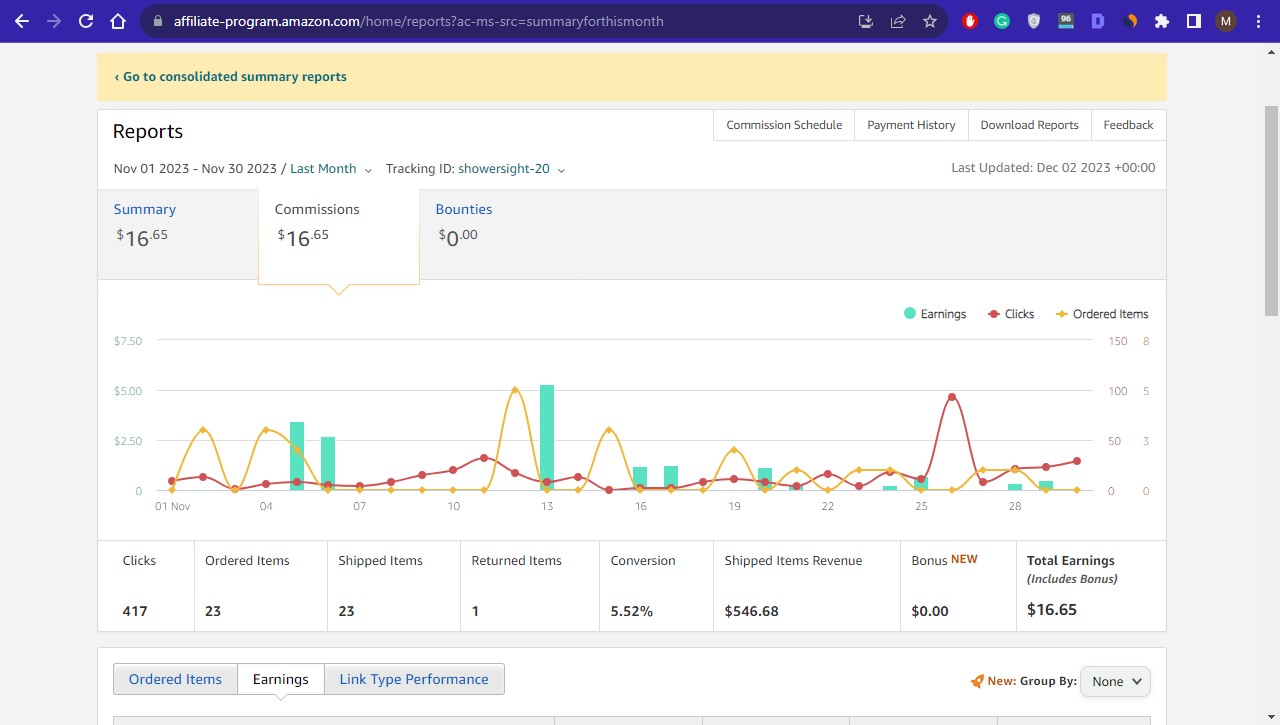Click the shield extension icon
Screen dimensions: 1280x725
(1034, 21)
